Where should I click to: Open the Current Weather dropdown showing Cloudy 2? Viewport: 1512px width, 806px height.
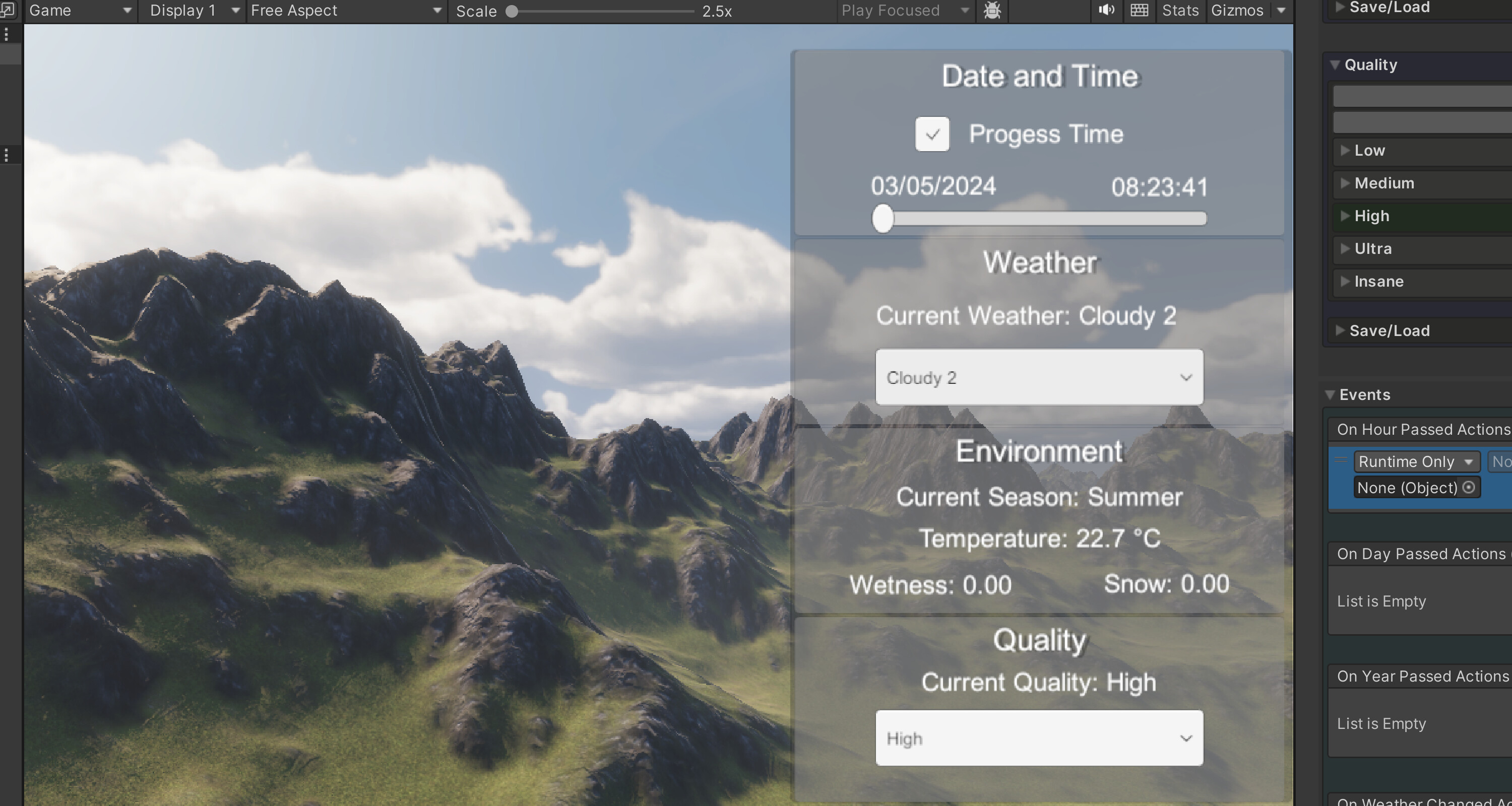click(1039, 377)
